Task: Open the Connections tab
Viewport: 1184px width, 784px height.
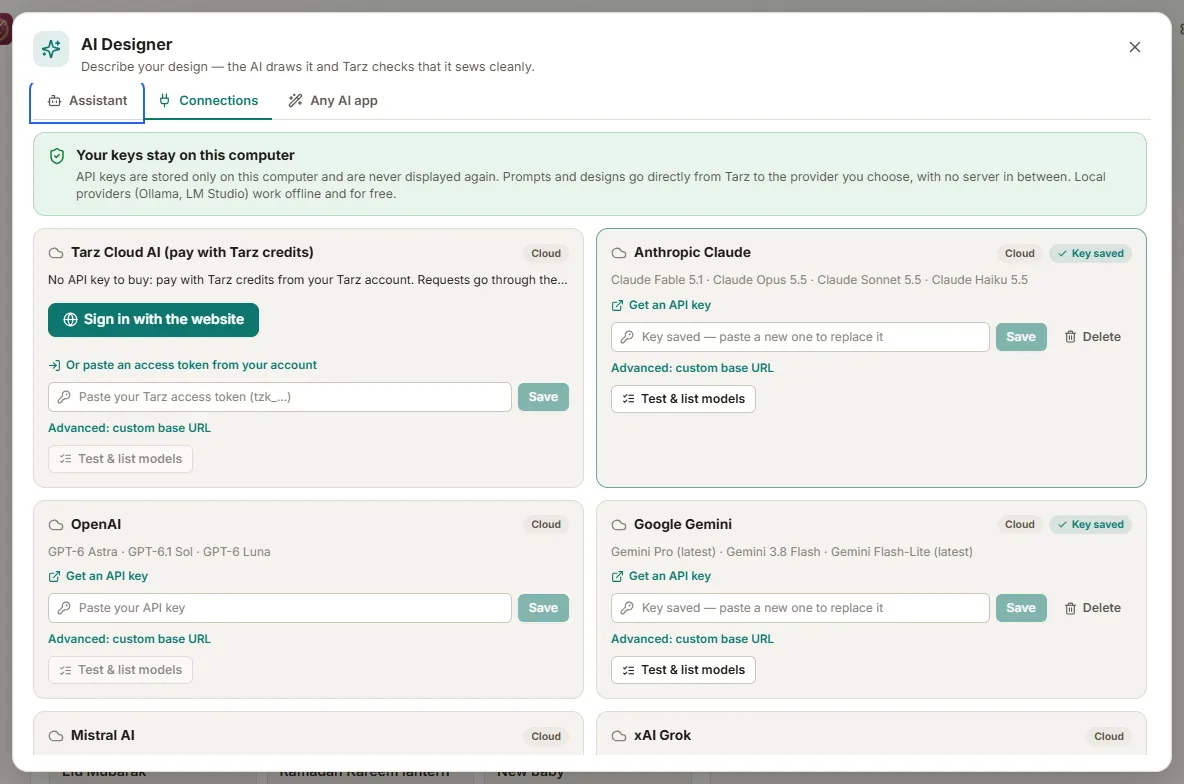Action: 208,101
